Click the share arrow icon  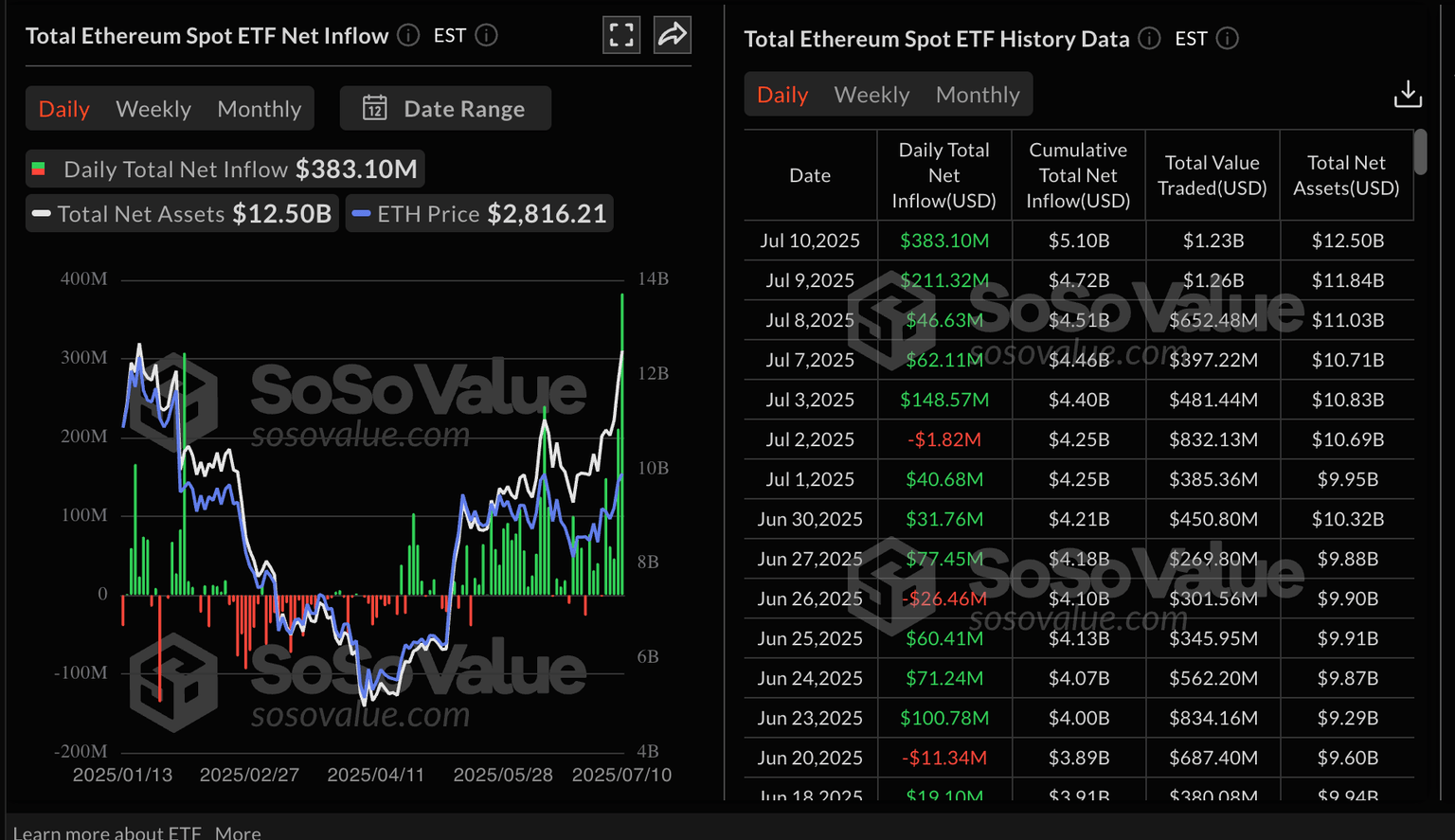[x=672, y=36]
